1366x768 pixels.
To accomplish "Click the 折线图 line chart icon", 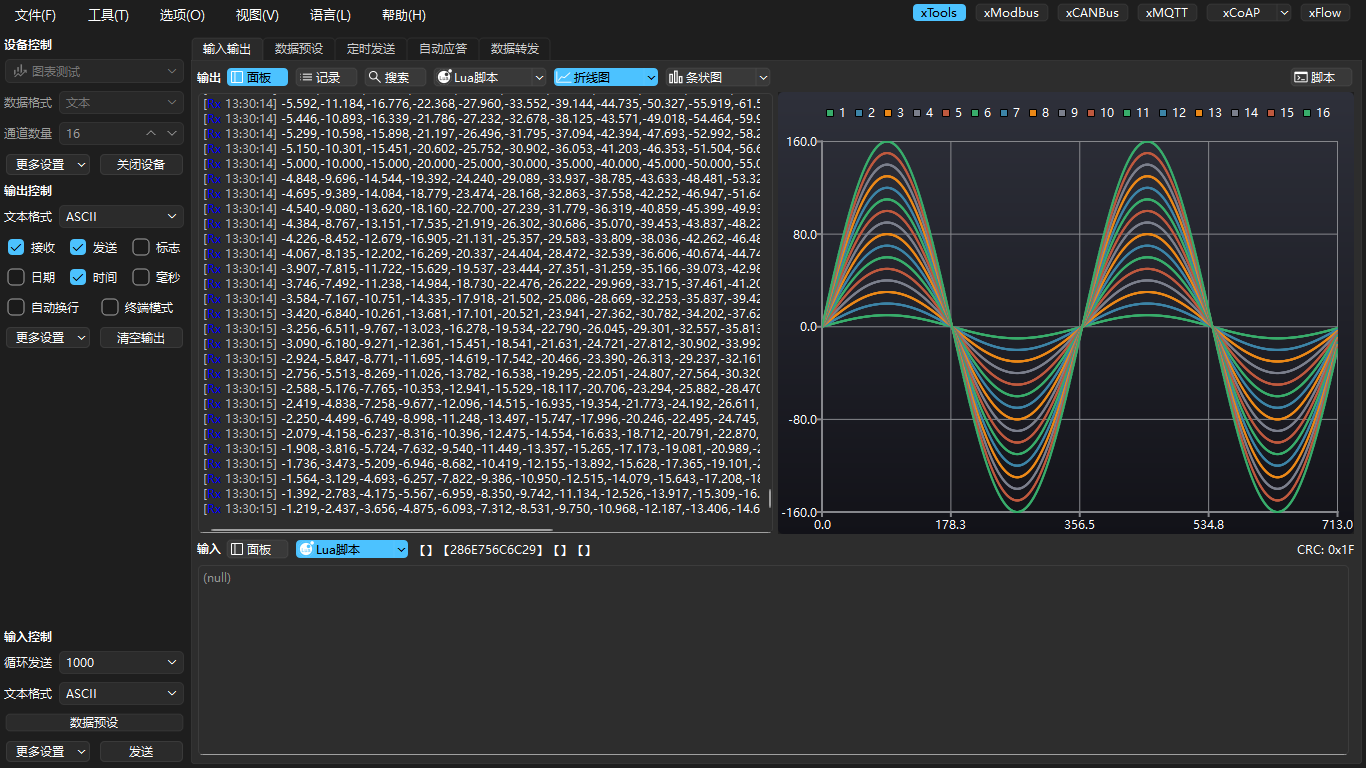I will (564, 77).
